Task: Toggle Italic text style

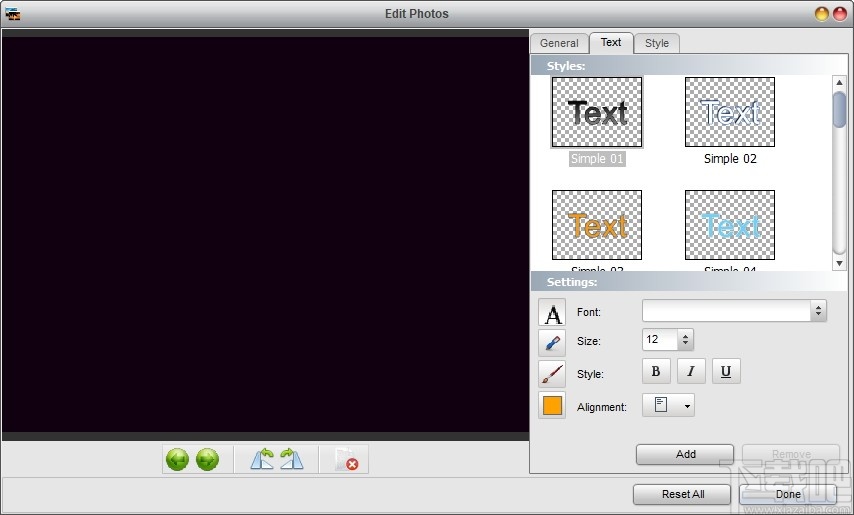Action: coord(691,371)
